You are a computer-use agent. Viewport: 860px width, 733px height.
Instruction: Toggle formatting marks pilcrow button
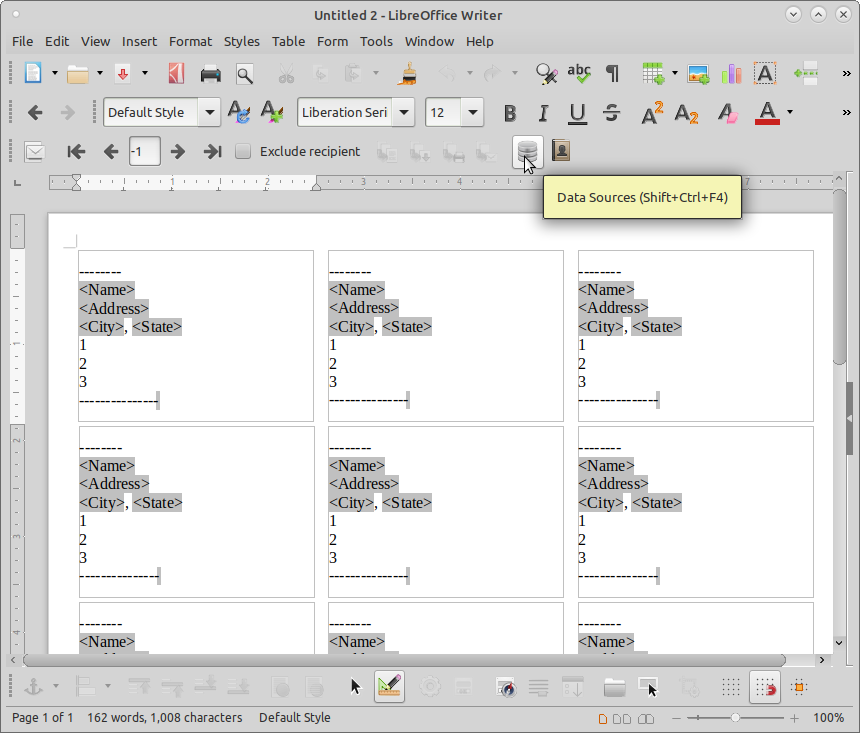point(611,73)
